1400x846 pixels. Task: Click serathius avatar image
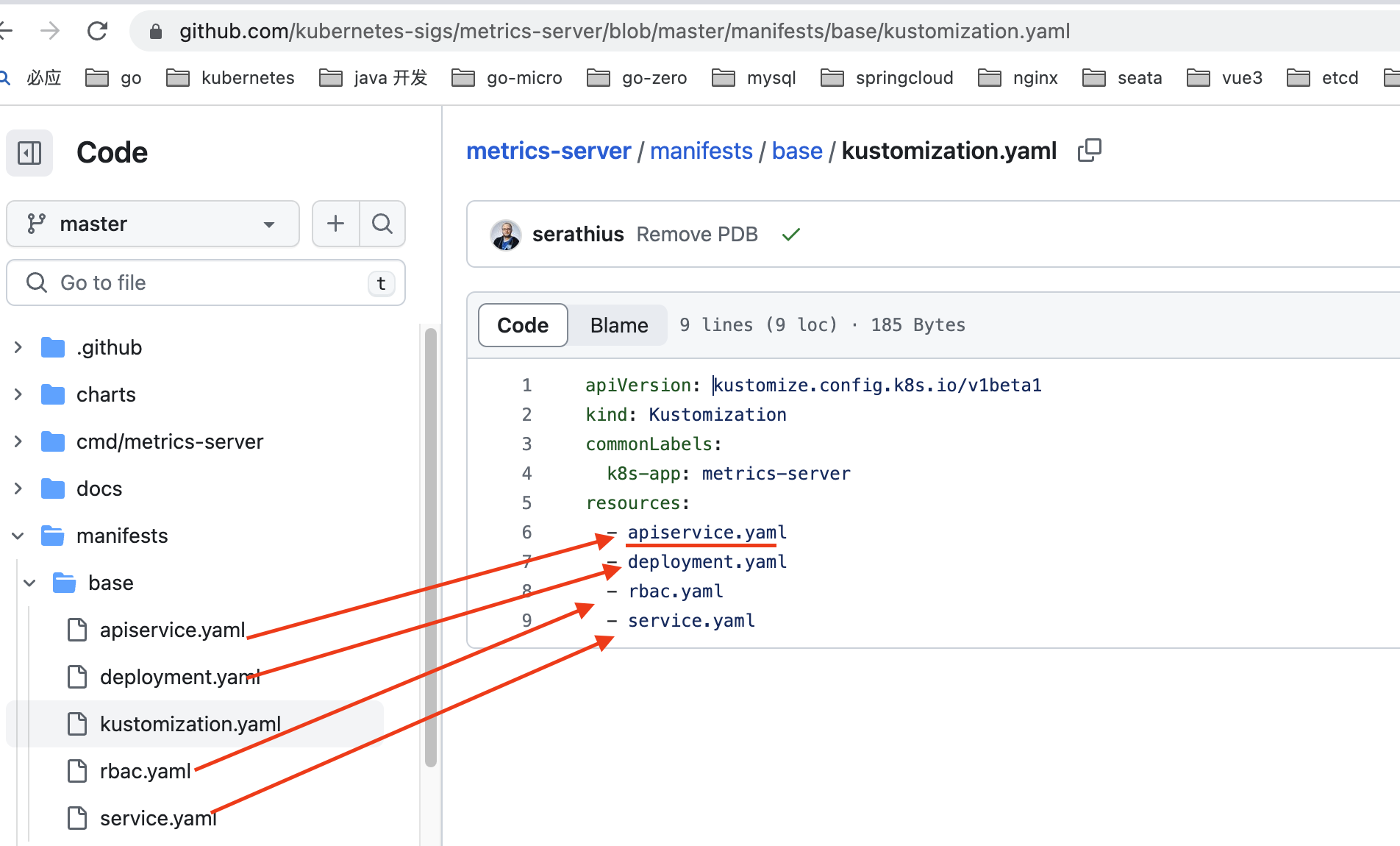coord(506,235)
